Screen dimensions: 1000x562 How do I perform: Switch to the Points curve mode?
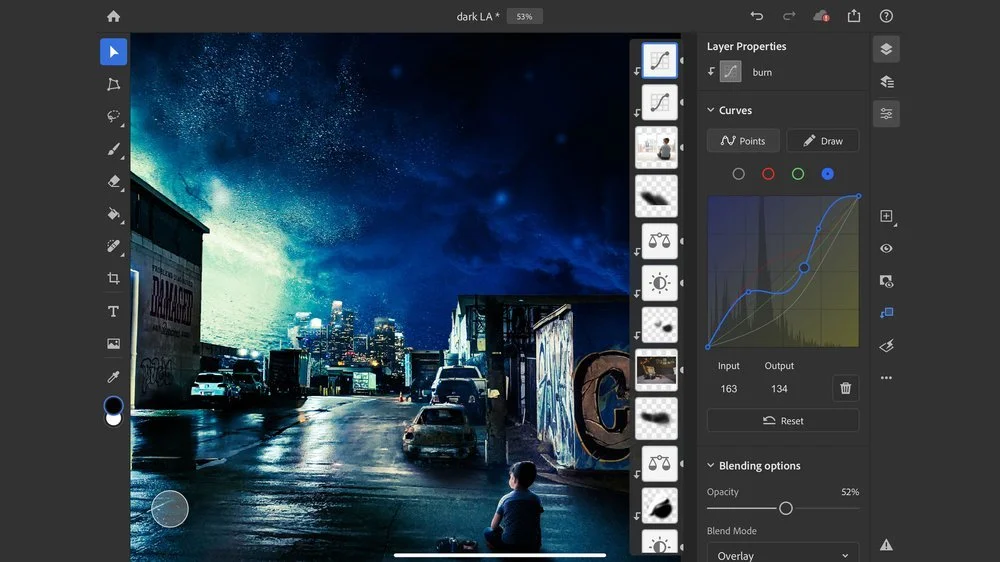pos(743,141)
